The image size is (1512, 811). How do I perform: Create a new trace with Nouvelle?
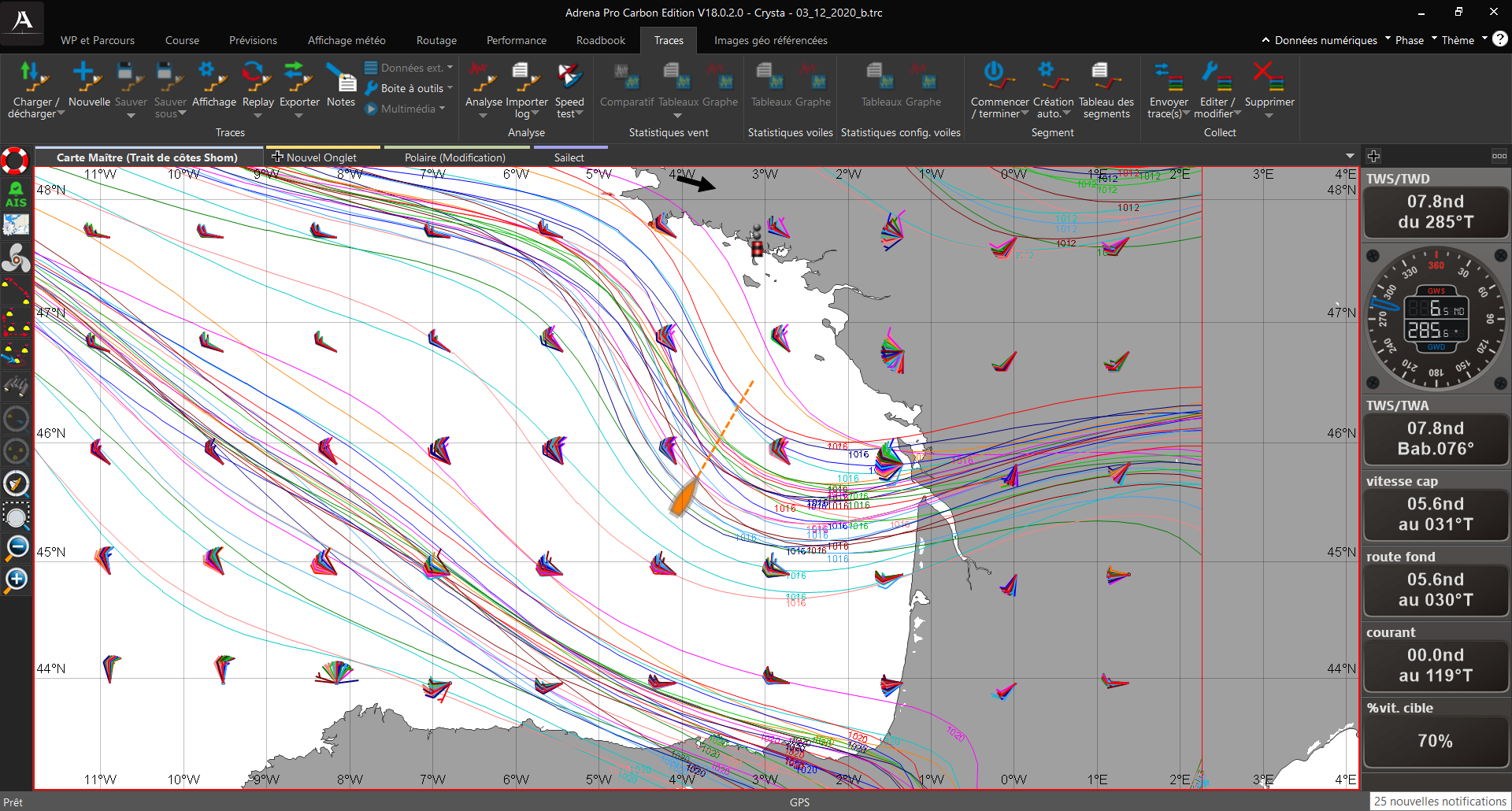tap(88, 77)
